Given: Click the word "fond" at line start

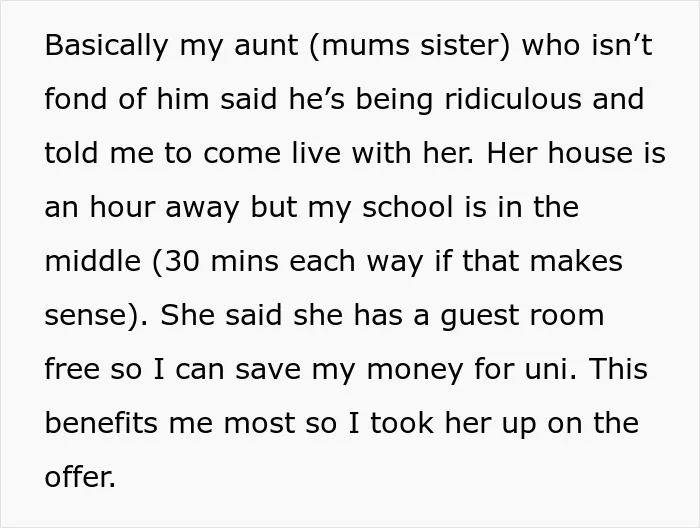Looking at the screenshot, I should (75, 99).
